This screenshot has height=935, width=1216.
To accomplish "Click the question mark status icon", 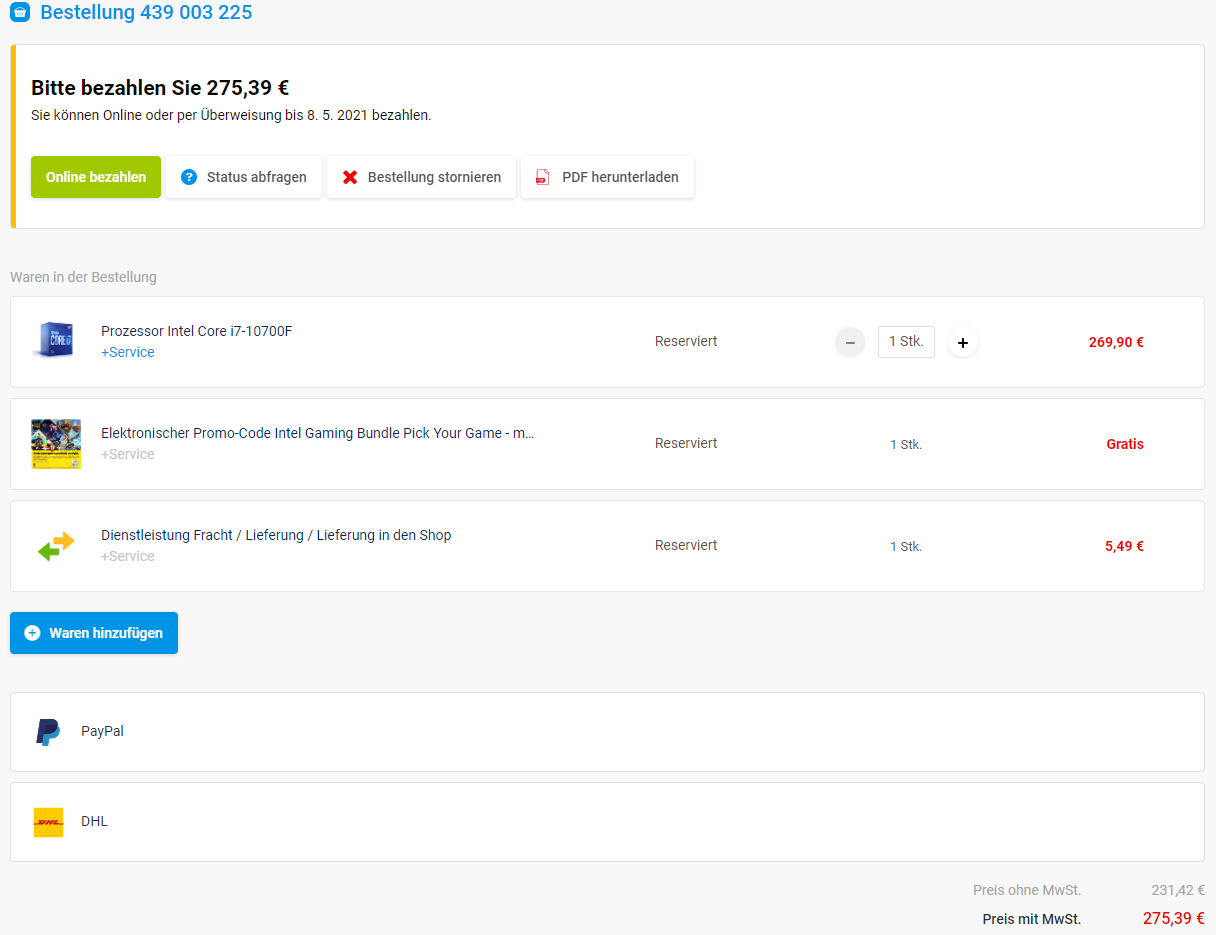I will (189, 177).
